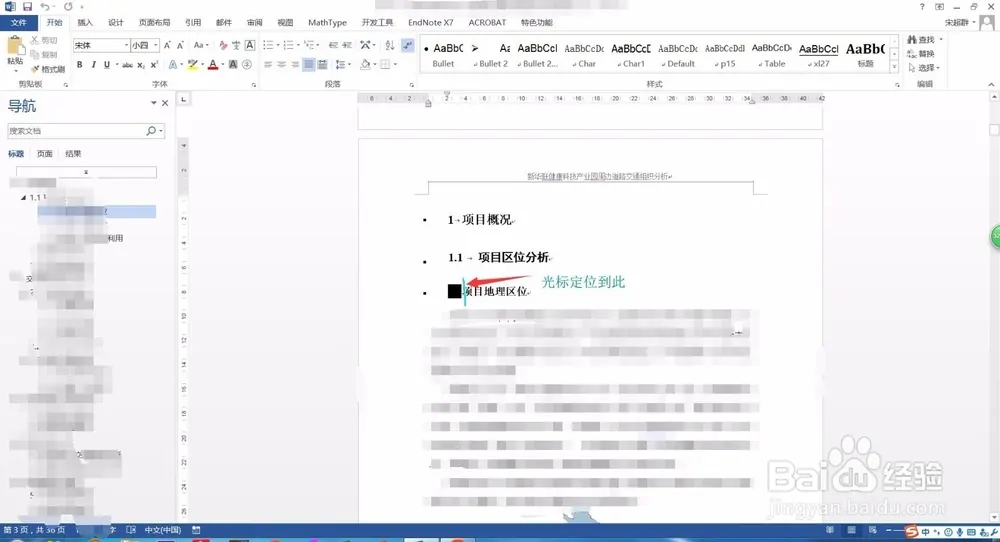
Task: Toggle character shading button
Action: click(233, 64)
